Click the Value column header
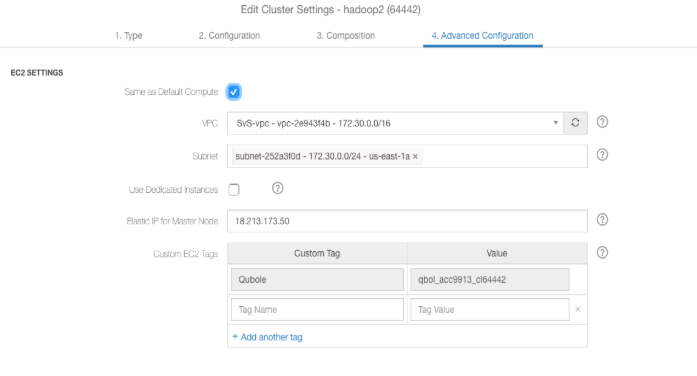This screenshot has width=697, height=376. coord(497,253)
